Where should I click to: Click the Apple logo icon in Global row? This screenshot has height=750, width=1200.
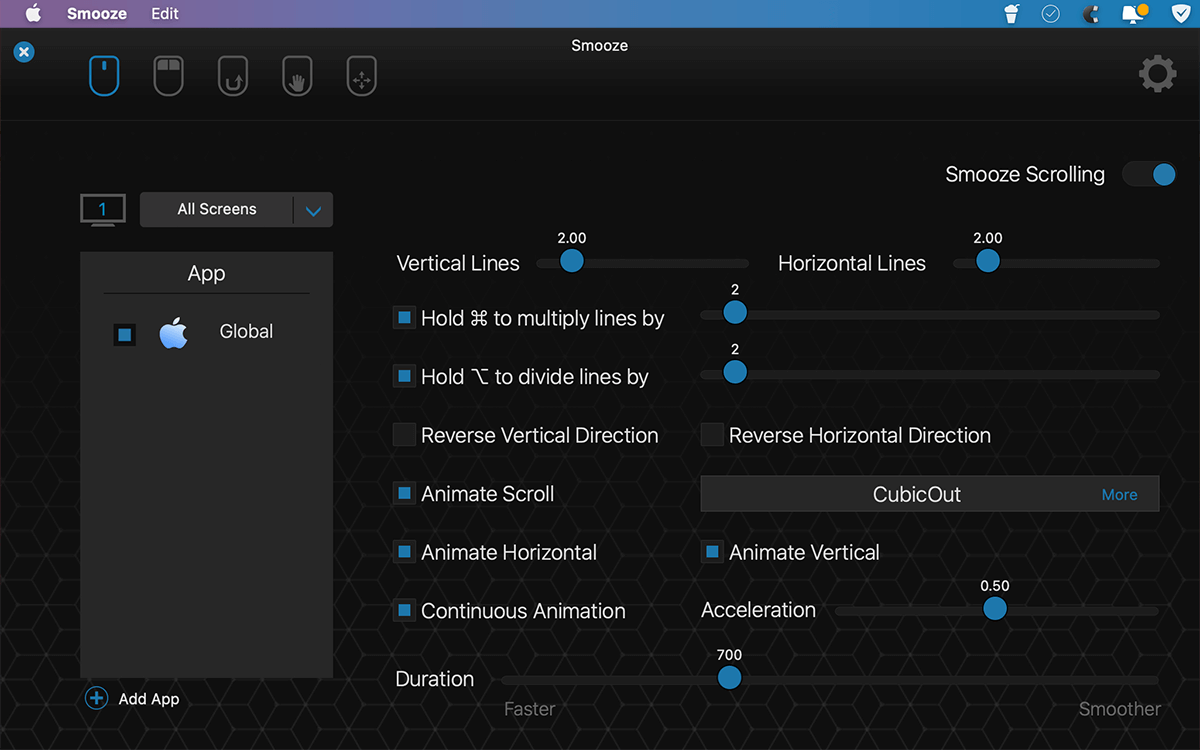[173, 333]
